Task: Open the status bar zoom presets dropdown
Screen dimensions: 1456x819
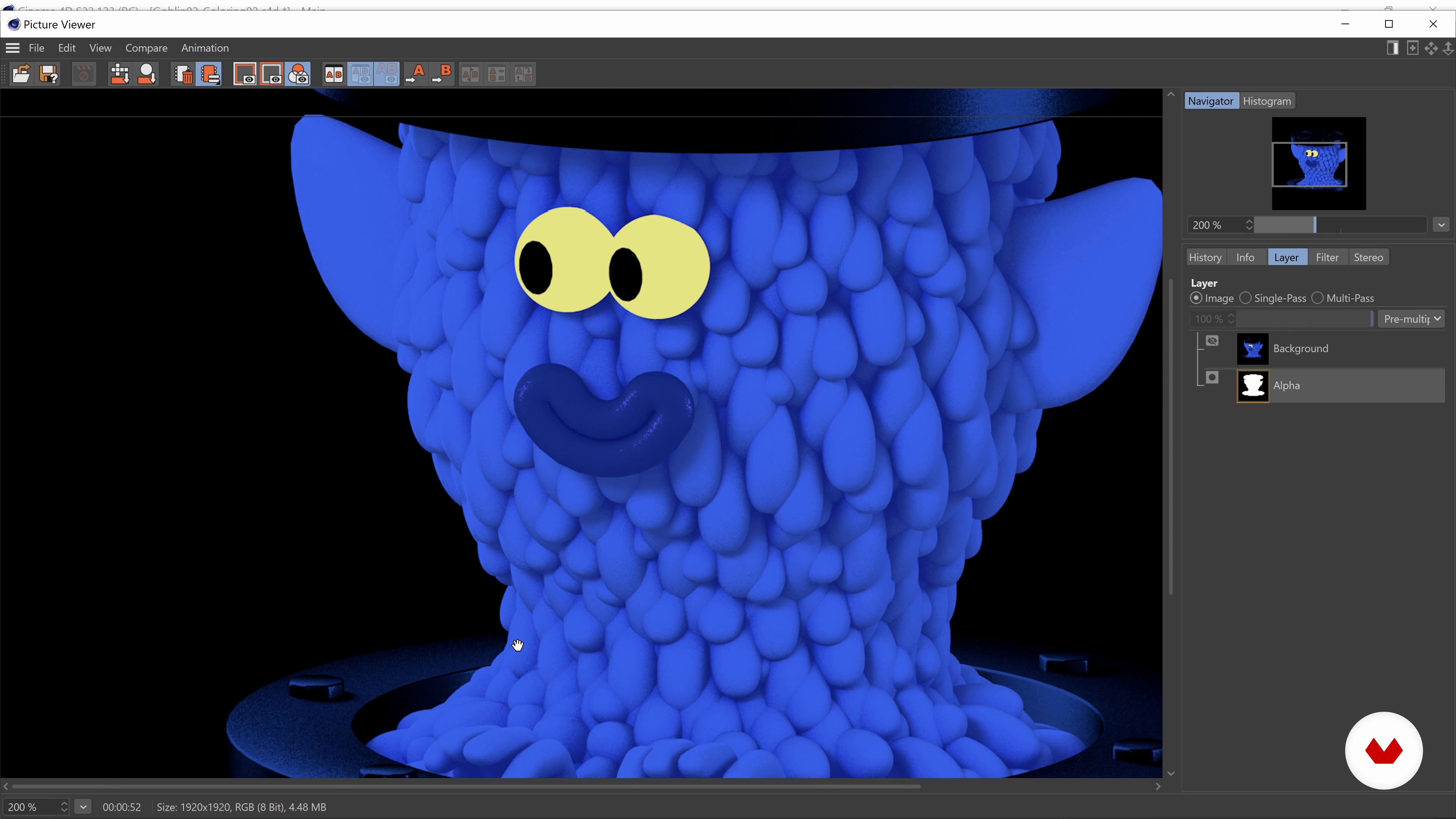Action: [83, 806]
